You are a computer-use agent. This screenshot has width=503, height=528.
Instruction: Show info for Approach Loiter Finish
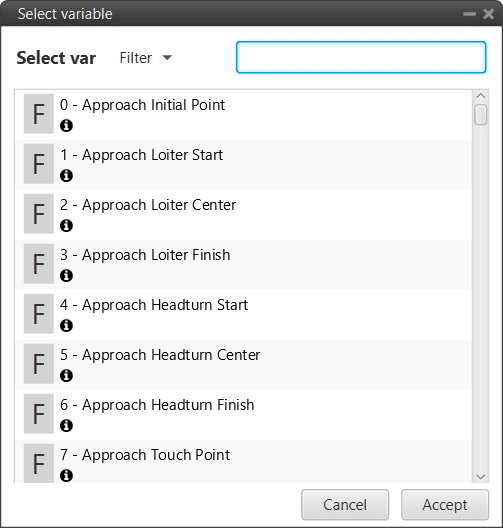pyautogui.click(x=66, y=275)
